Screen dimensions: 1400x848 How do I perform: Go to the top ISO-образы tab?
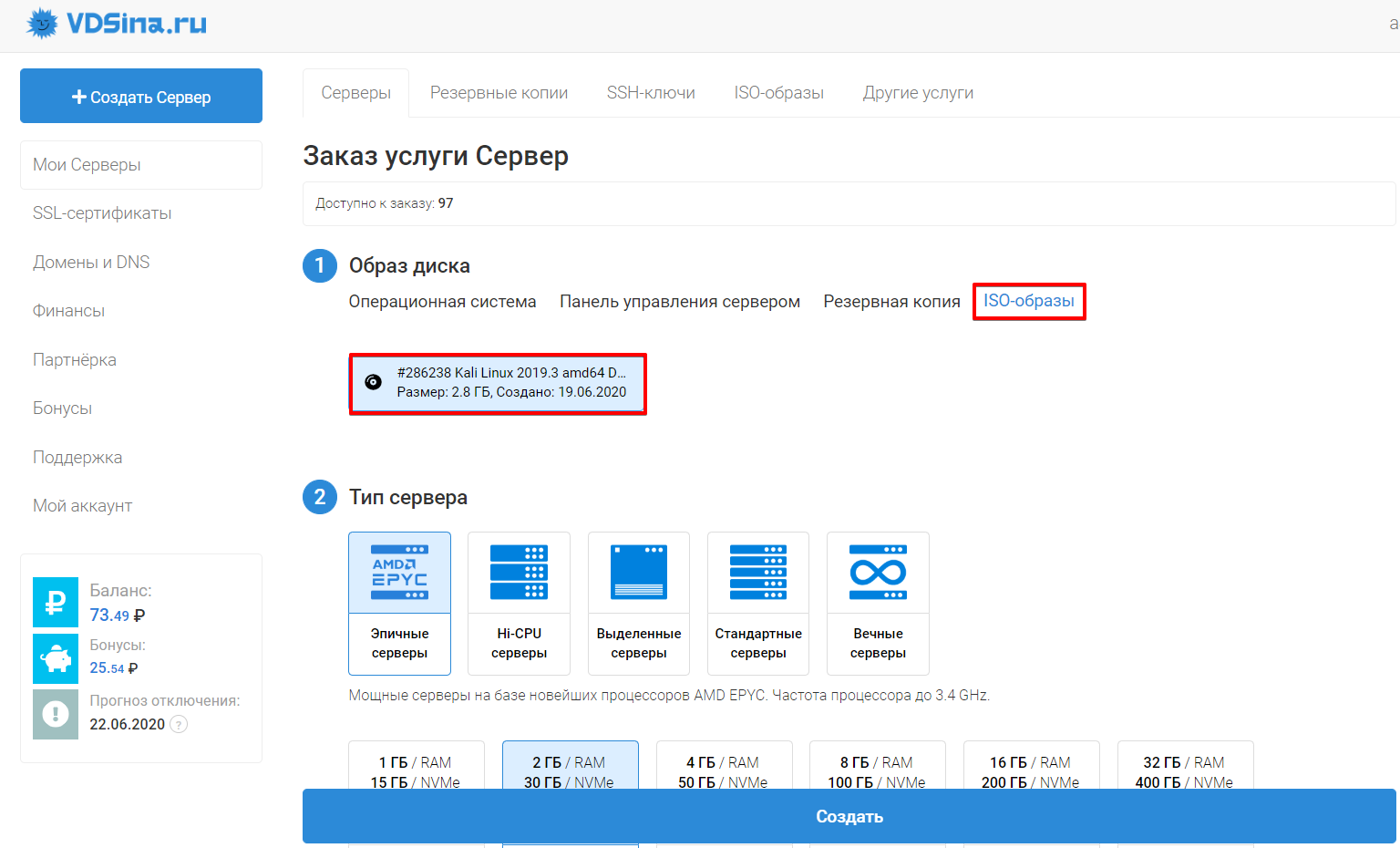point(779,93)
